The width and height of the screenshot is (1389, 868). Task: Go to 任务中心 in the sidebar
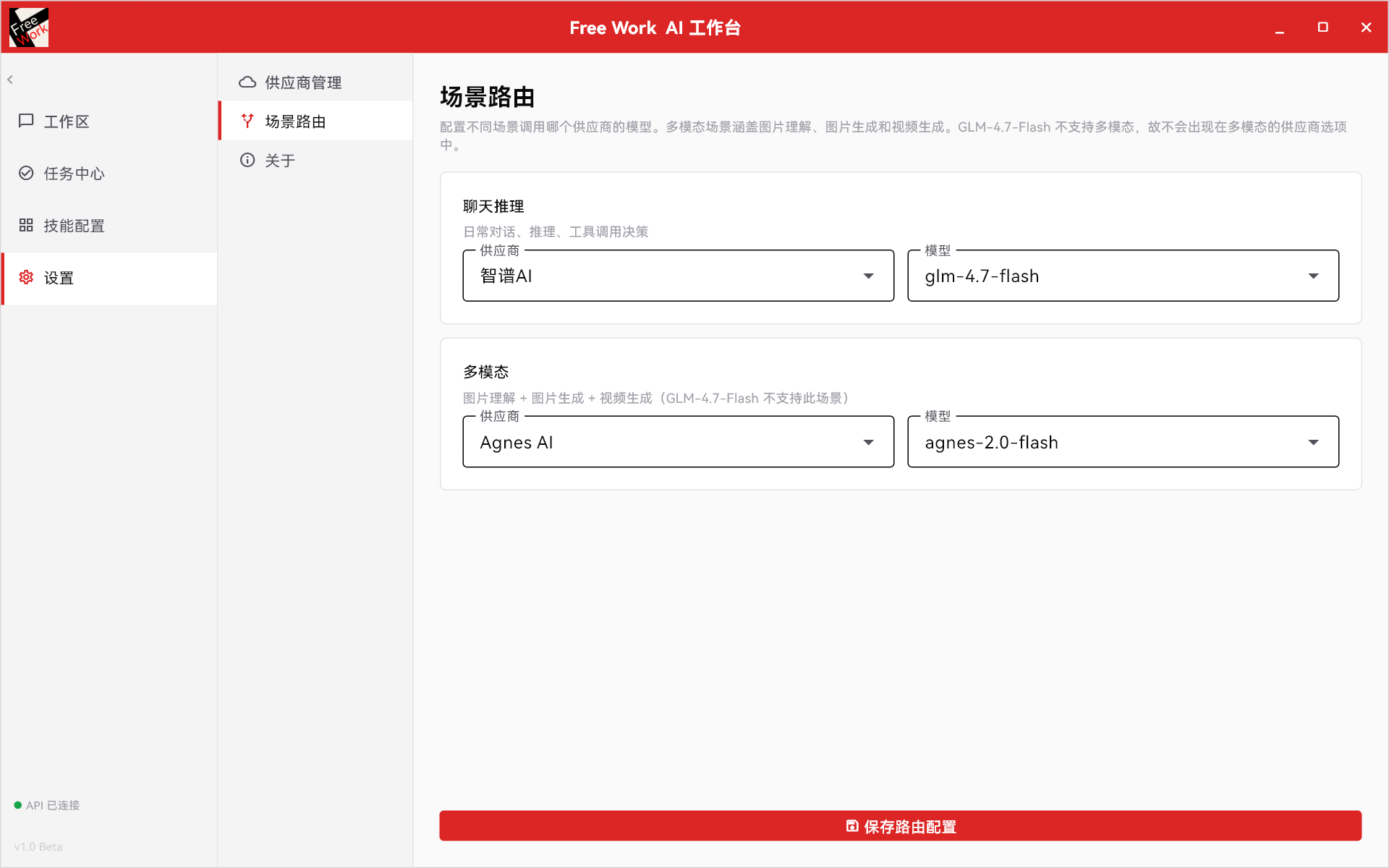(x=109, y=173)
